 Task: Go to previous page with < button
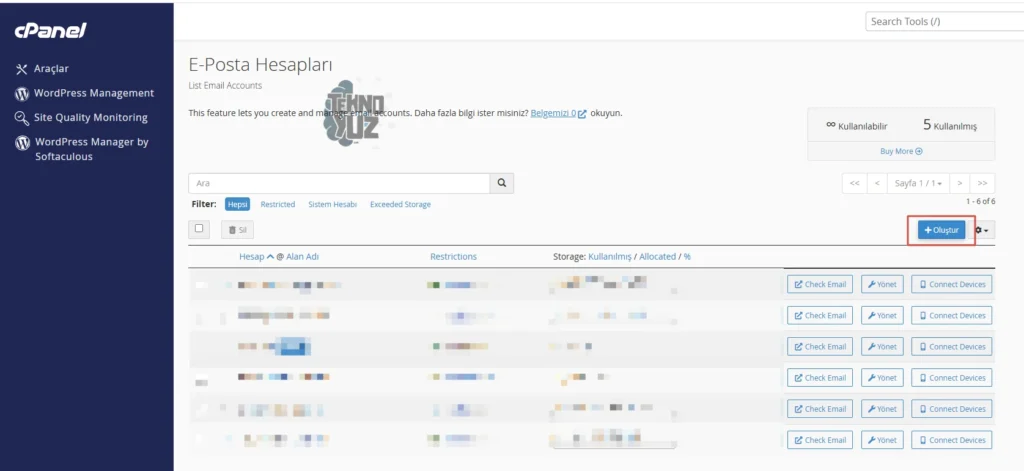tap(877, 184)
